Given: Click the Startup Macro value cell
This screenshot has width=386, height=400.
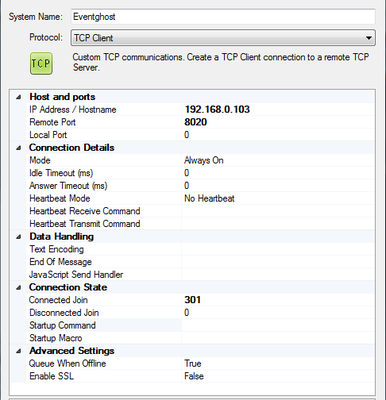Looking at the screenshot, I should pos(278,338).
